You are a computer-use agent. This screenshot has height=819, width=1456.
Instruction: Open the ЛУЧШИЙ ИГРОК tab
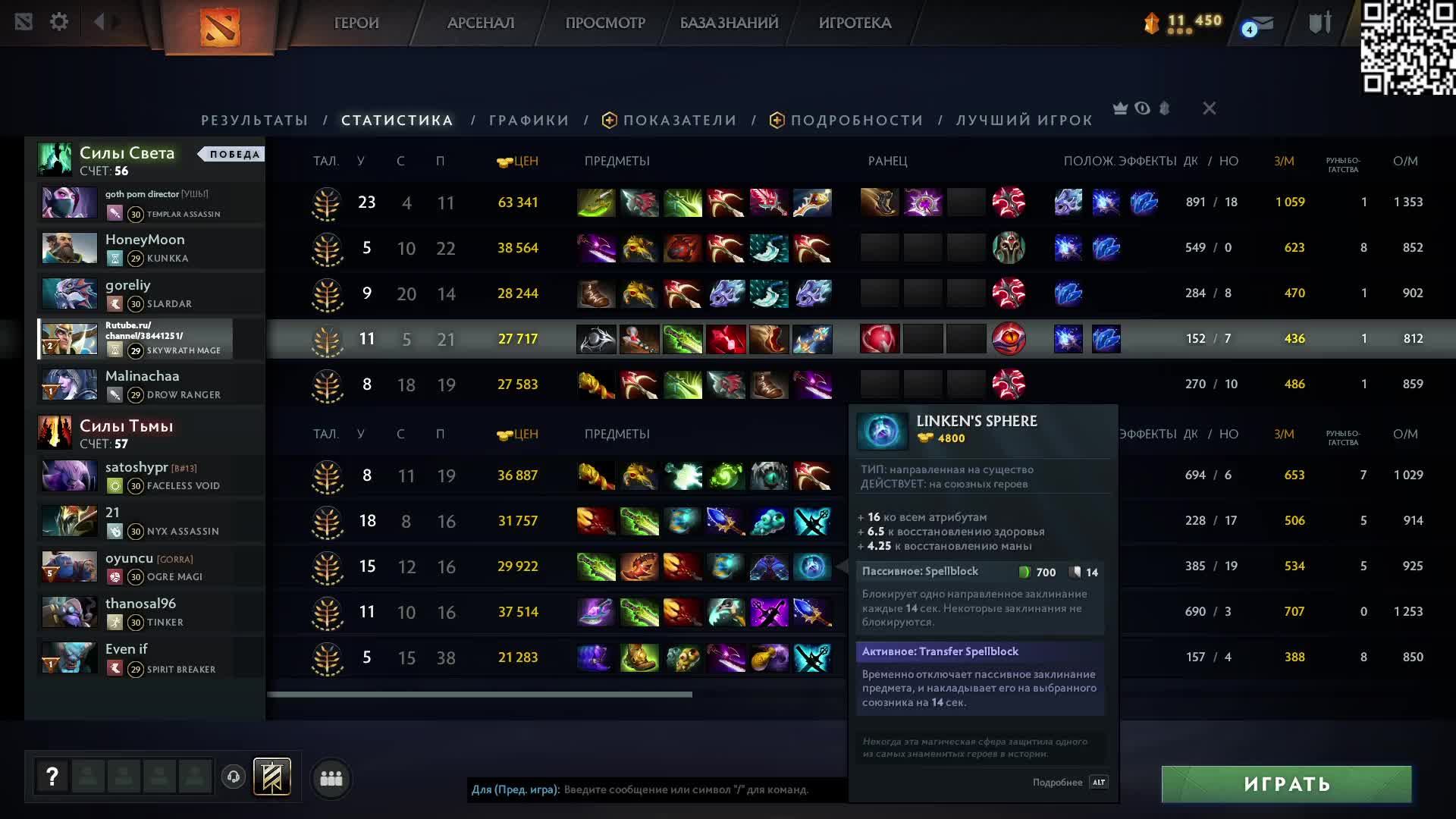[1024, 120]
